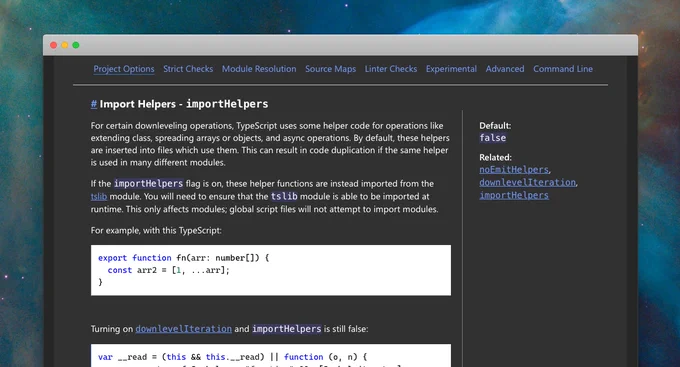The height and width of the screenshot is (367, 680).
Task: Click the # anchor beside Import Helpers
Action: 94,104
